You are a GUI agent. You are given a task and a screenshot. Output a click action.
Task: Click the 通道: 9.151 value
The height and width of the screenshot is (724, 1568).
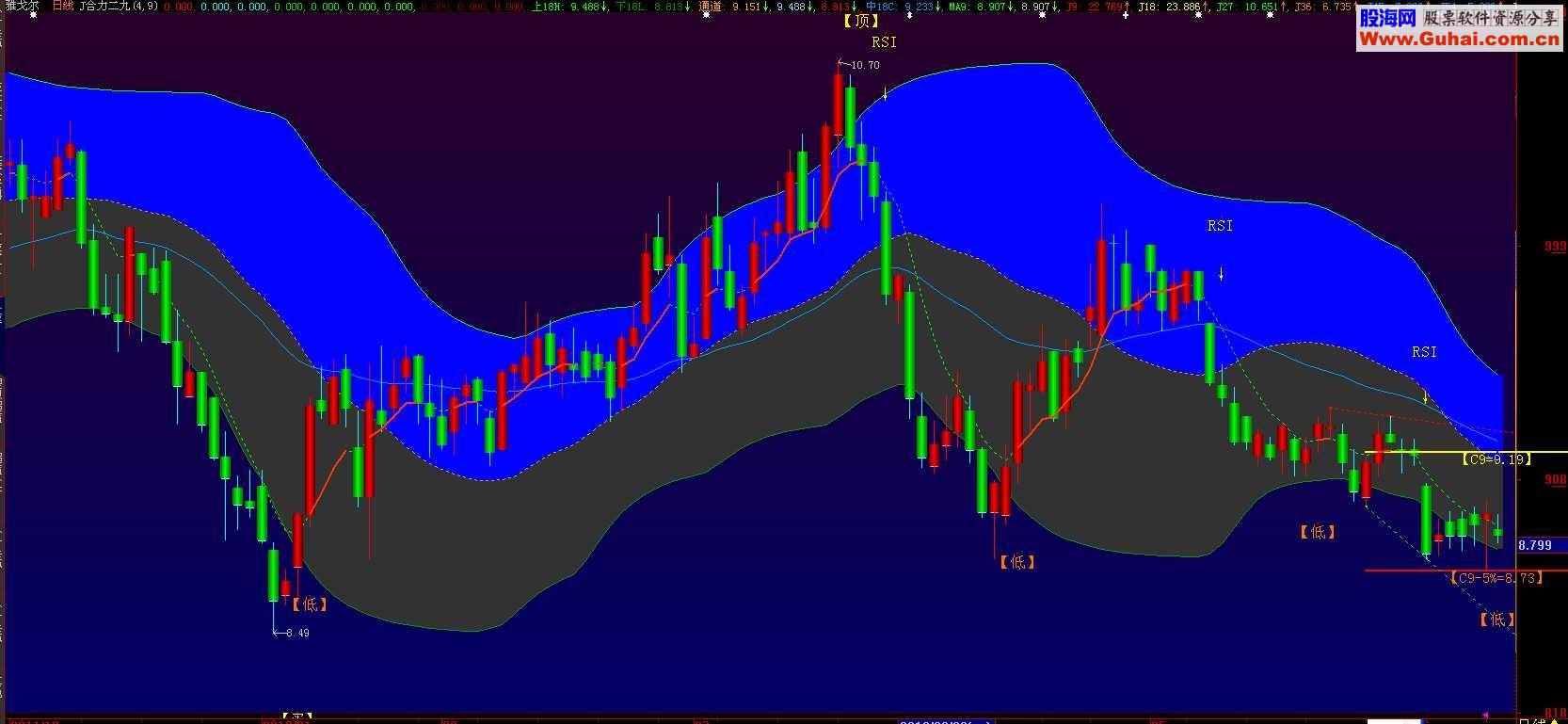[734, 7]
